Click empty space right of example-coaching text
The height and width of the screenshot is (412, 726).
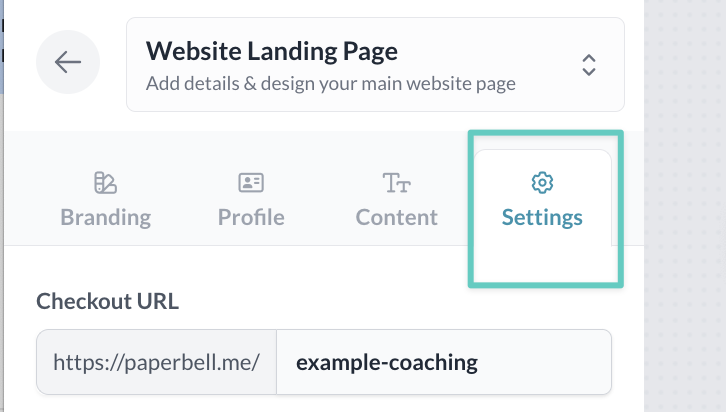click(x=550, y=362)
